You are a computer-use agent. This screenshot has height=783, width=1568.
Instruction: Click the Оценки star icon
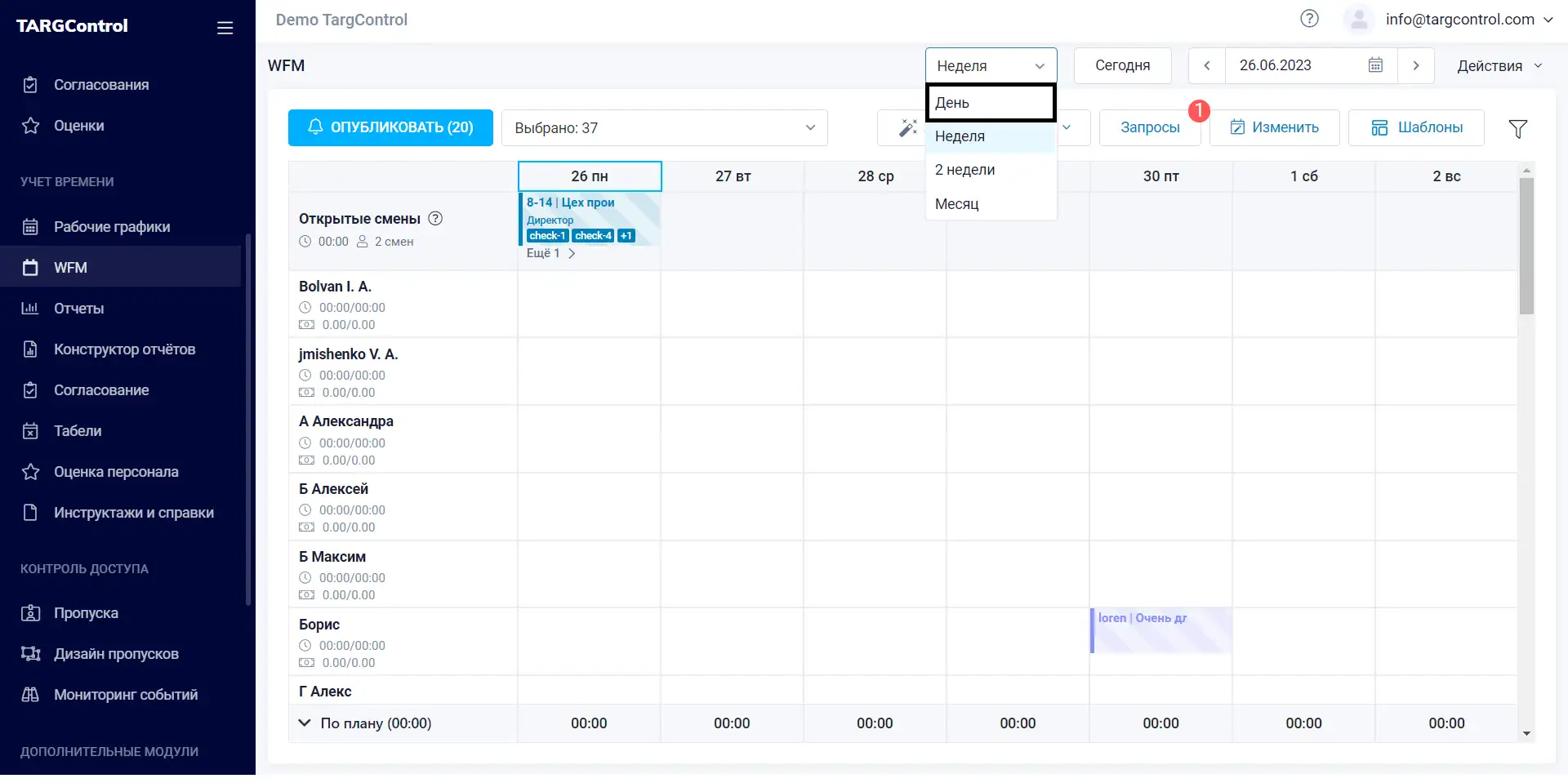[30, 126]
